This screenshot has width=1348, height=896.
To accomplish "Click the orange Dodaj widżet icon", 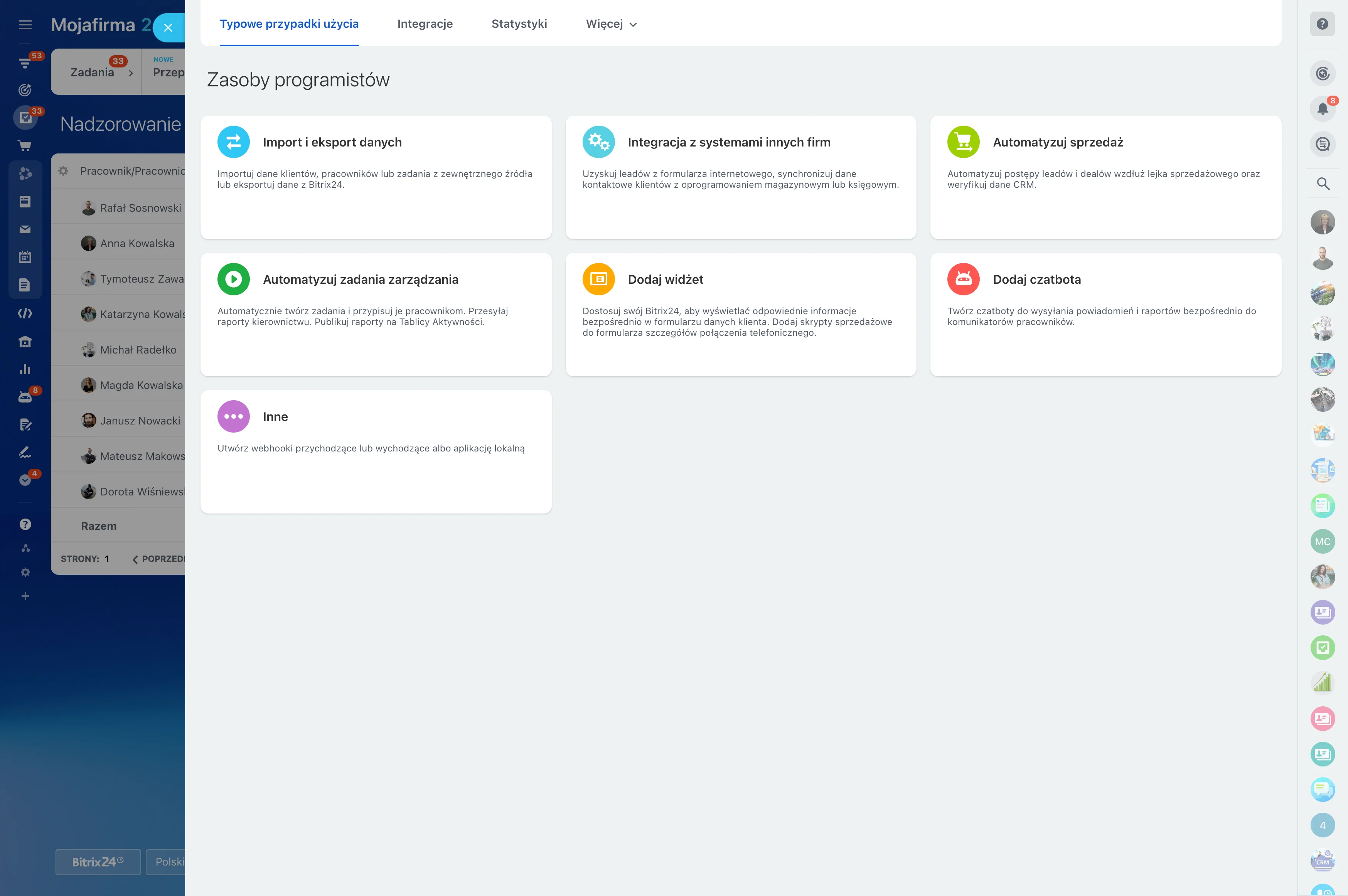I will (x=598, y=279).
